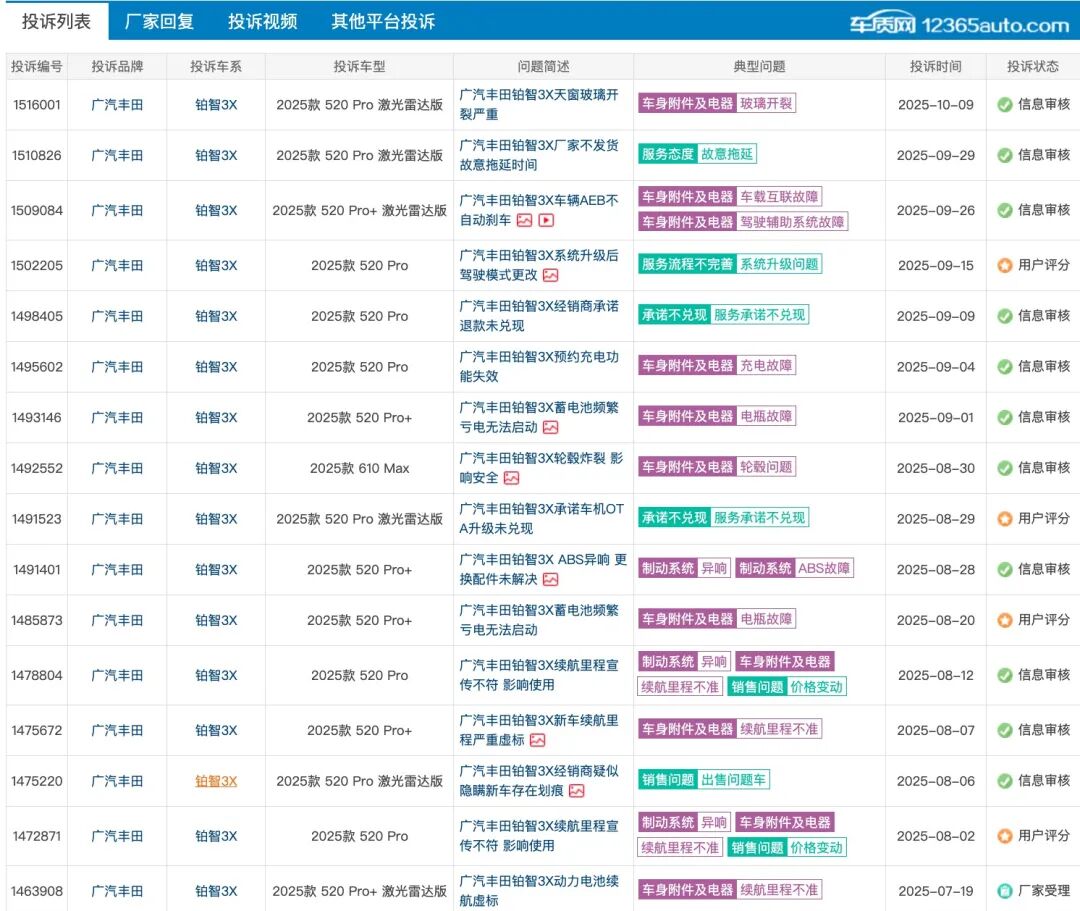This screenshot has height=911, width=1080.
Task: Play the video icon next to the AEB complaint
Action: pos(548,220)
